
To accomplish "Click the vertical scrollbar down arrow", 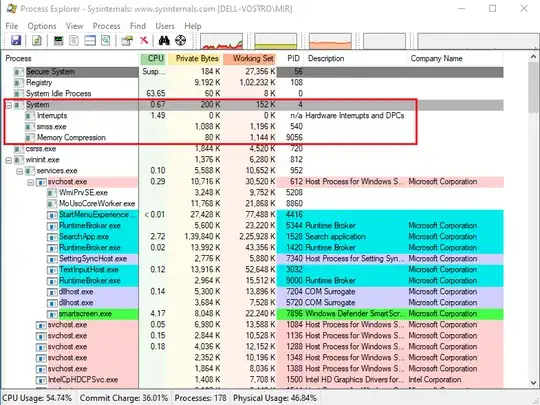I will (x=533, y=383).
